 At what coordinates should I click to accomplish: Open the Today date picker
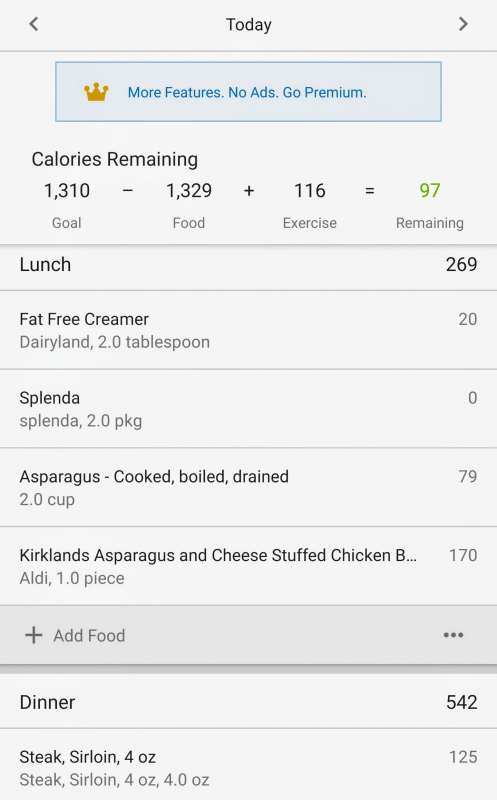tap(248, 24)
